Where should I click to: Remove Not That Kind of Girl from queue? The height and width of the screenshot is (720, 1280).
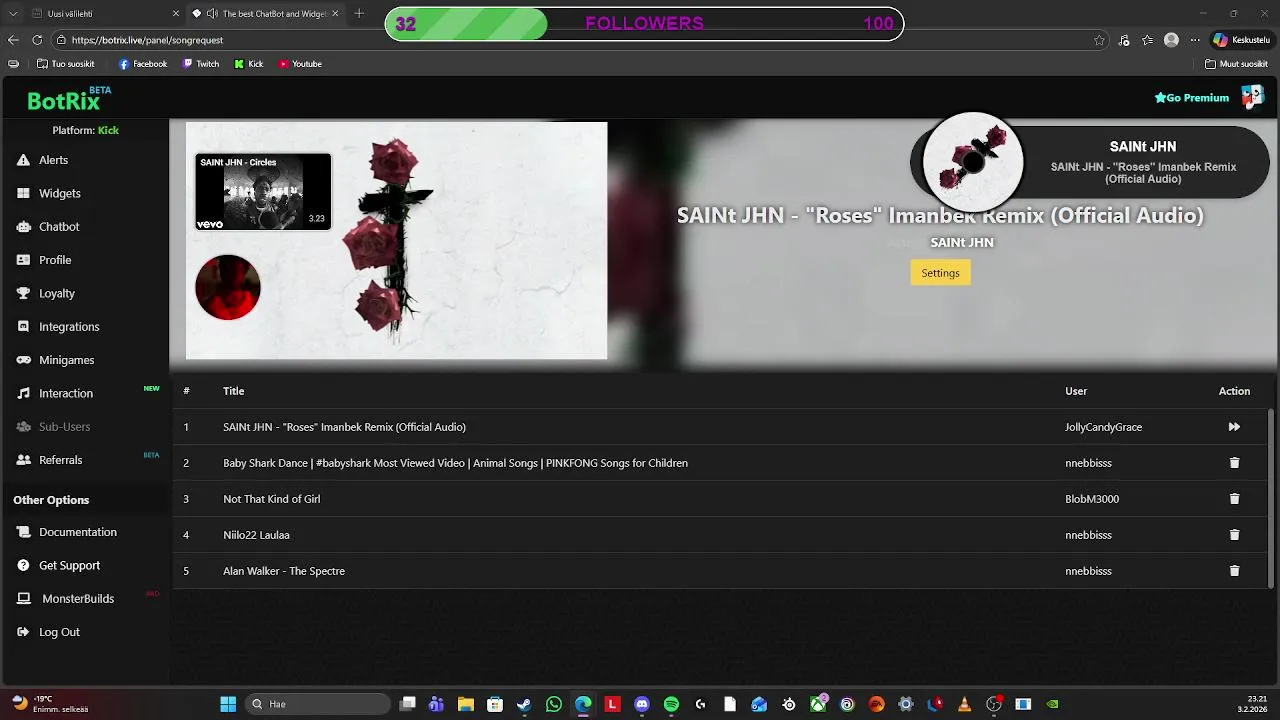1234,499
